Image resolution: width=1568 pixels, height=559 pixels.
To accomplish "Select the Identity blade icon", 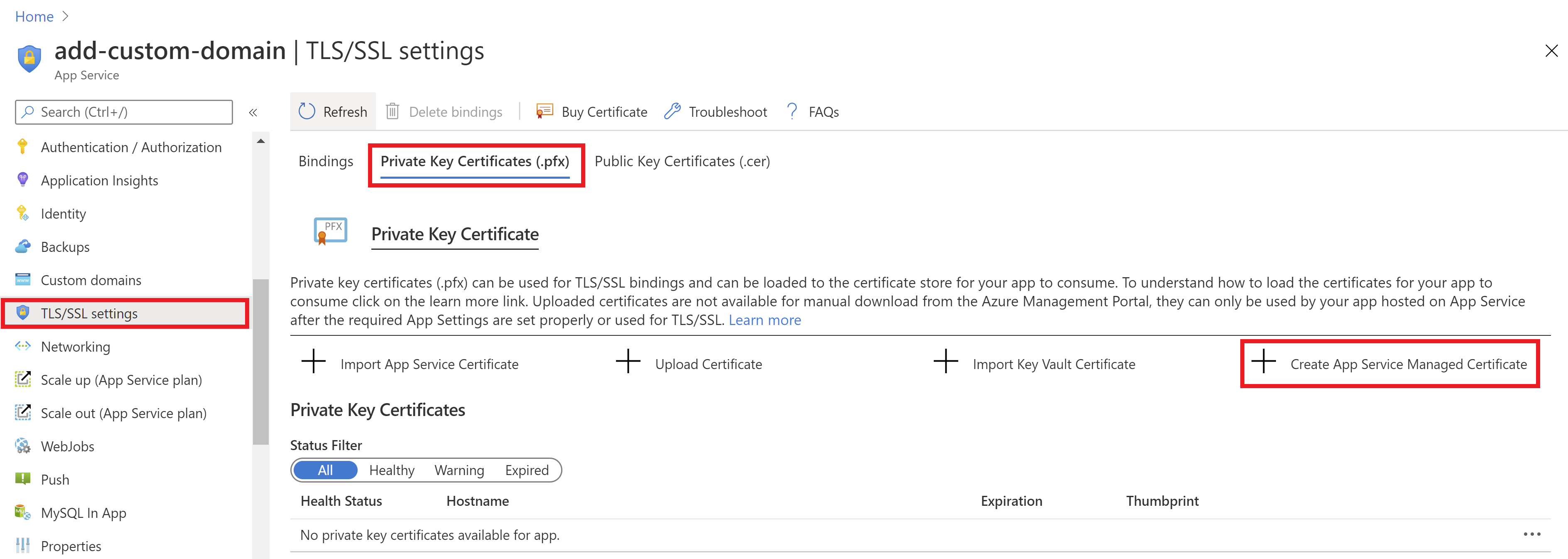I will (22, 213).
